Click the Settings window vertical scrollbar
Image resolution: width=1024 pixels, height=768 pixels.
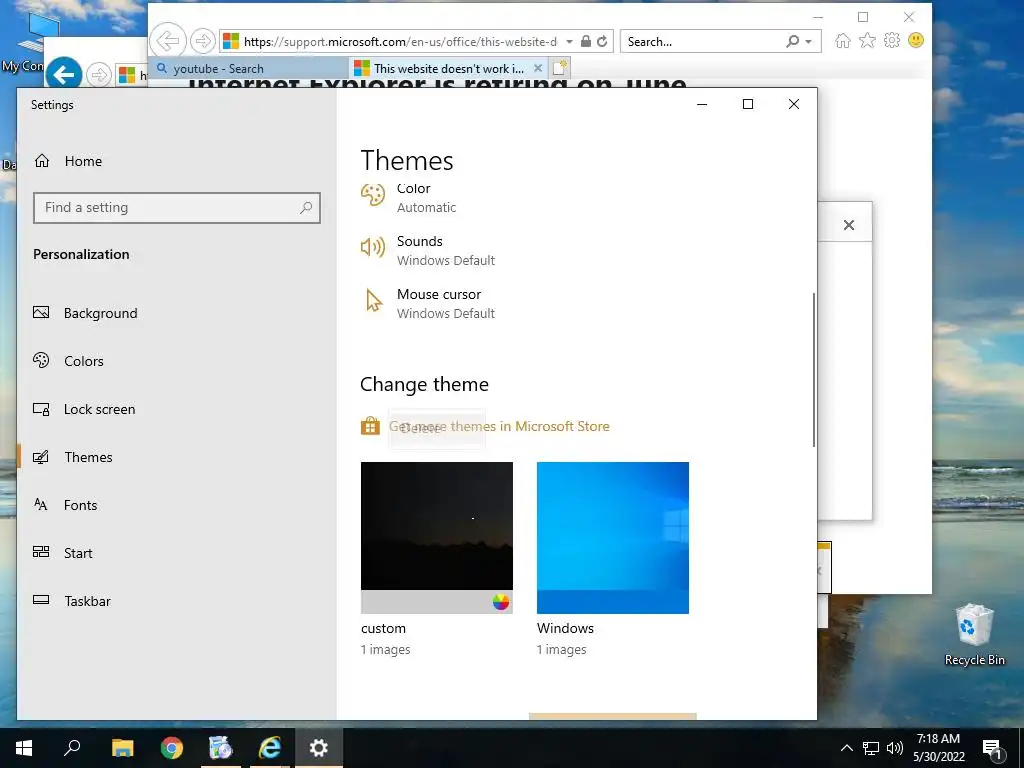pos(814,370)
